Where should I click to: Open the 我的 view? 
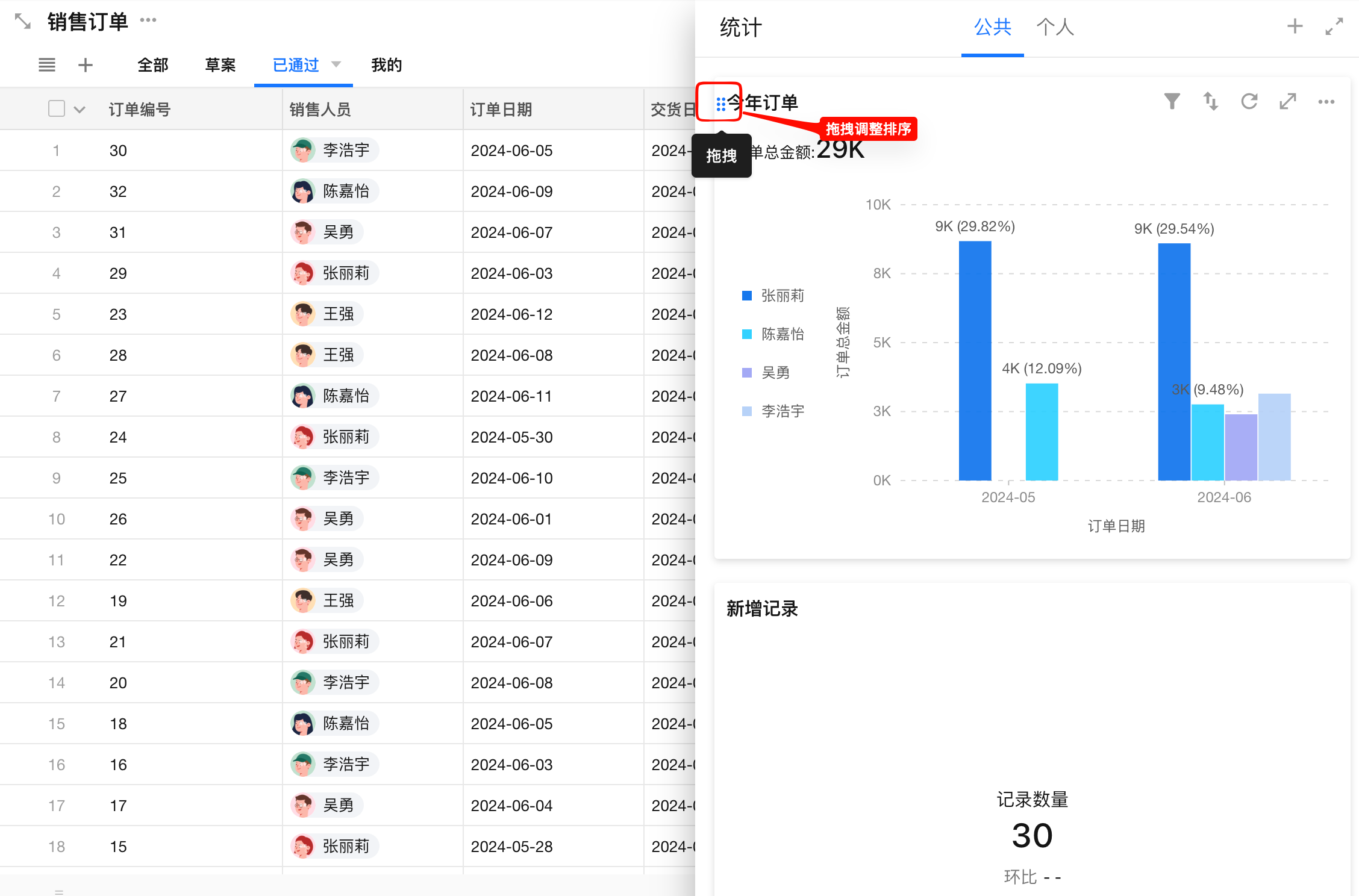386,65
